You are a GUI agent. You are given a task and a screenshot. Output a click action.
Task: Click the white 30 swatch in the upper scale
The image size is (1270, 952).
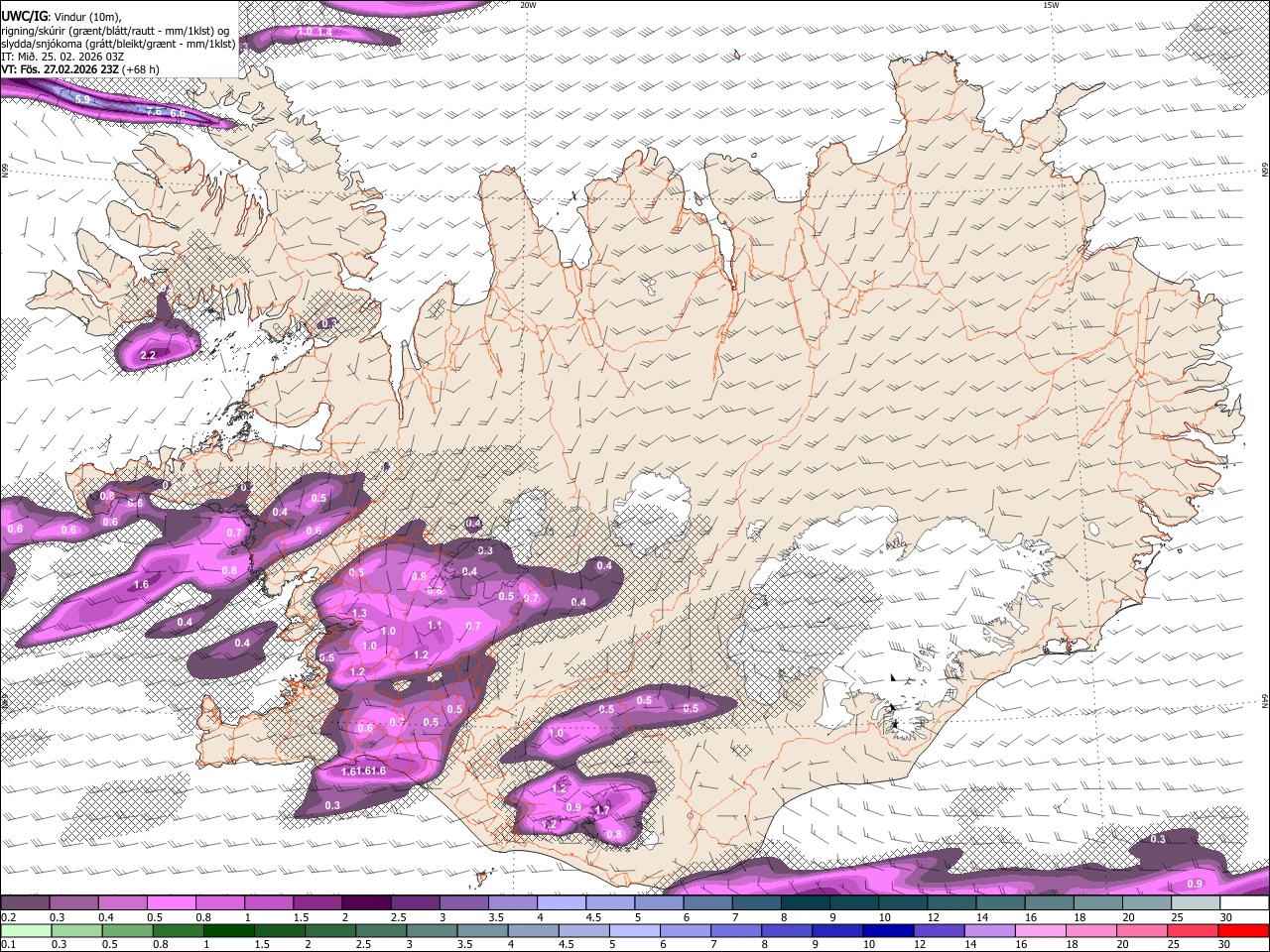1244,902
